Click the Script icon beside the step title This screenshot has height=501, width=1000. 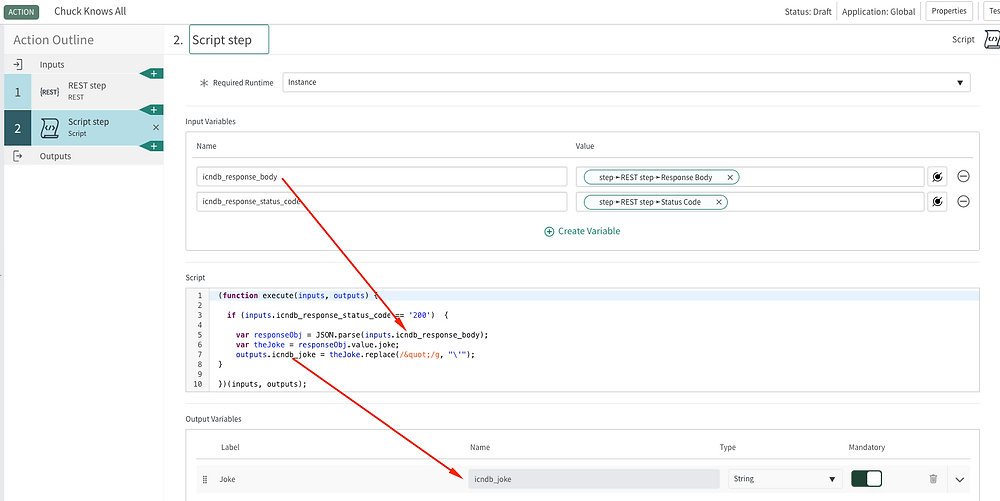(x=992, y=40)
